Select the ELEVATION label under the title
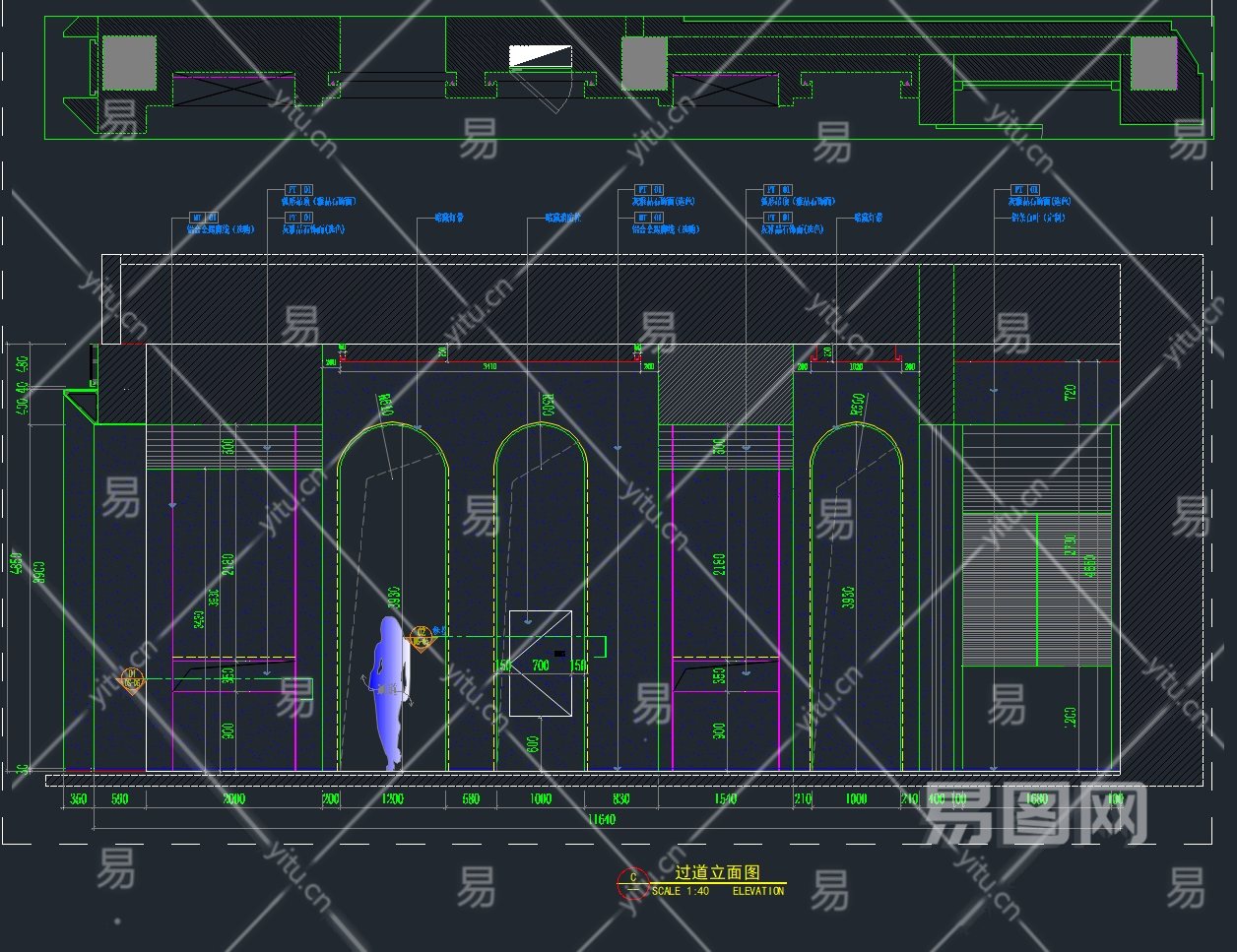This screenshot has height=952, width=1237. [x=758, y=891]
